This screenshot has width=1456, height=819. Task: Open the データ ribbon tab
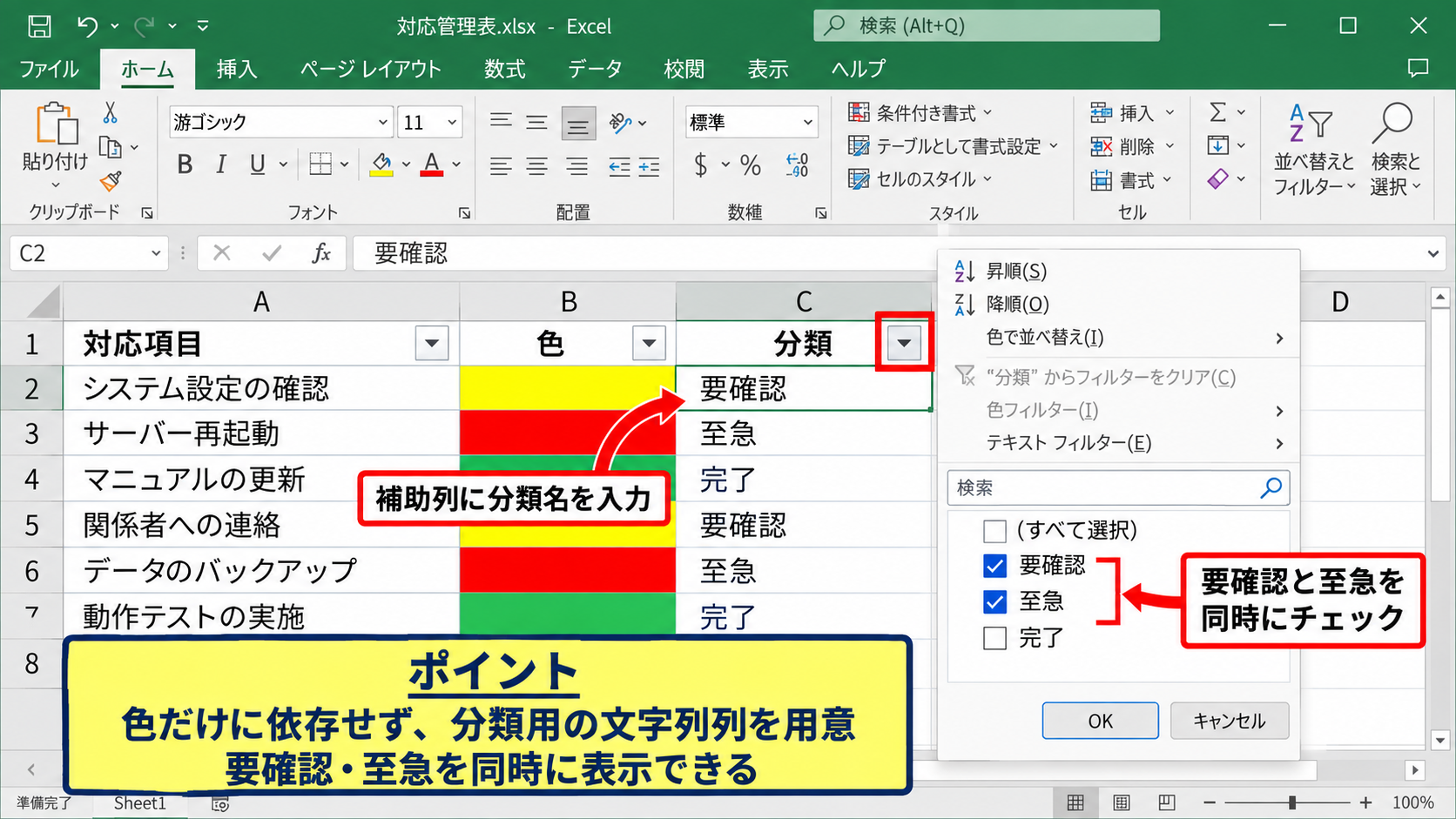(x=595, y=69)
